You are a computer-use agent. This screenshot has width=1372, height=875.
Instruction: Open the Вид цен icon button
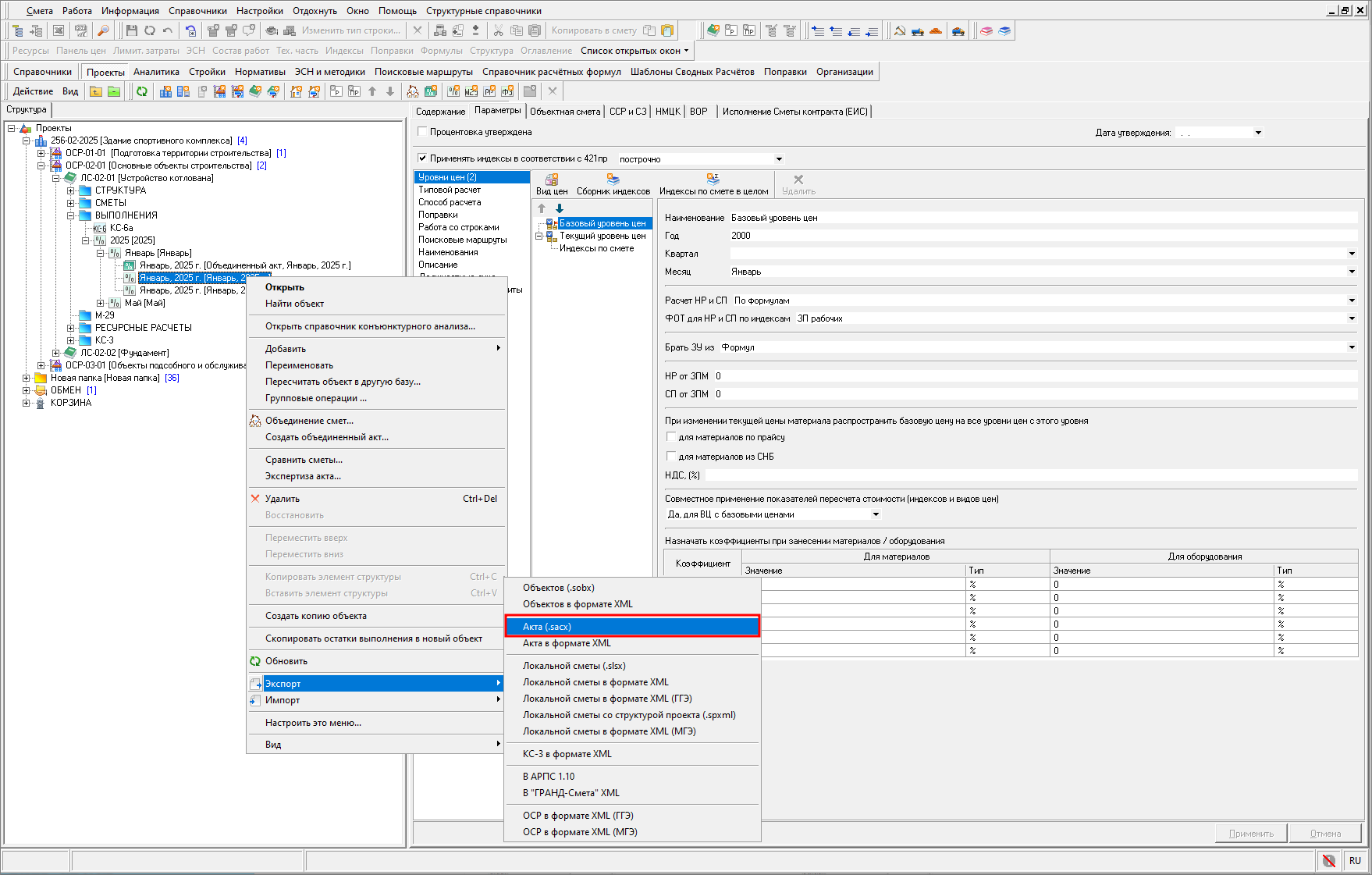click(x=551, y=184)
